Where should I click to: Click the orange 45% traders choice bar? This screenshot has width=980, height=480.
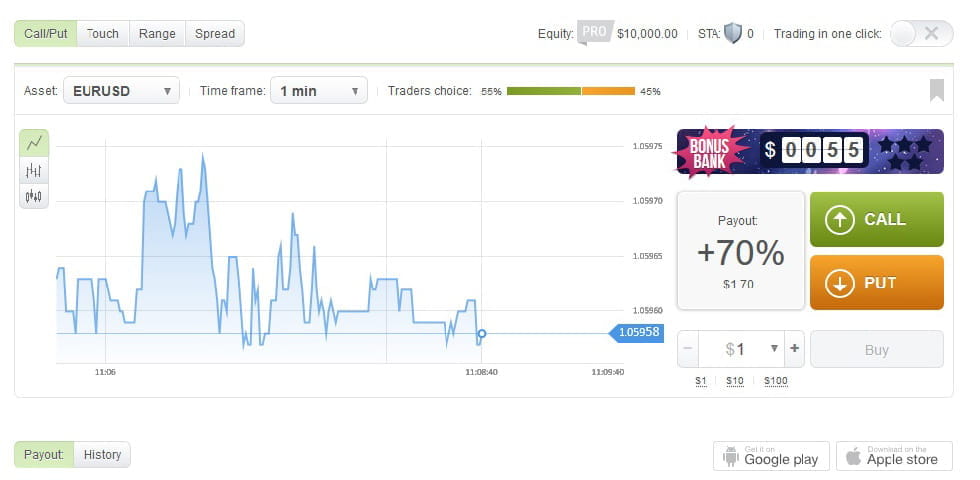pyautogui.click(x=609, y=91)
